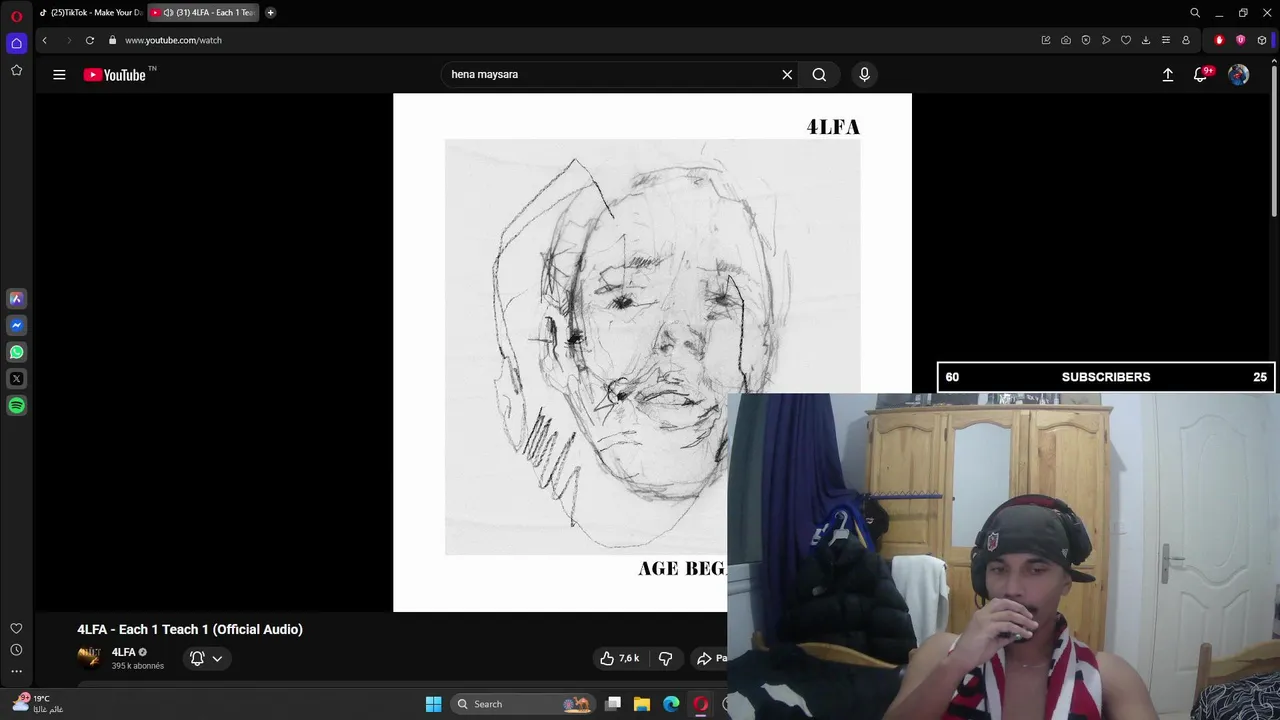Go back to previous page

click(44, 40)
